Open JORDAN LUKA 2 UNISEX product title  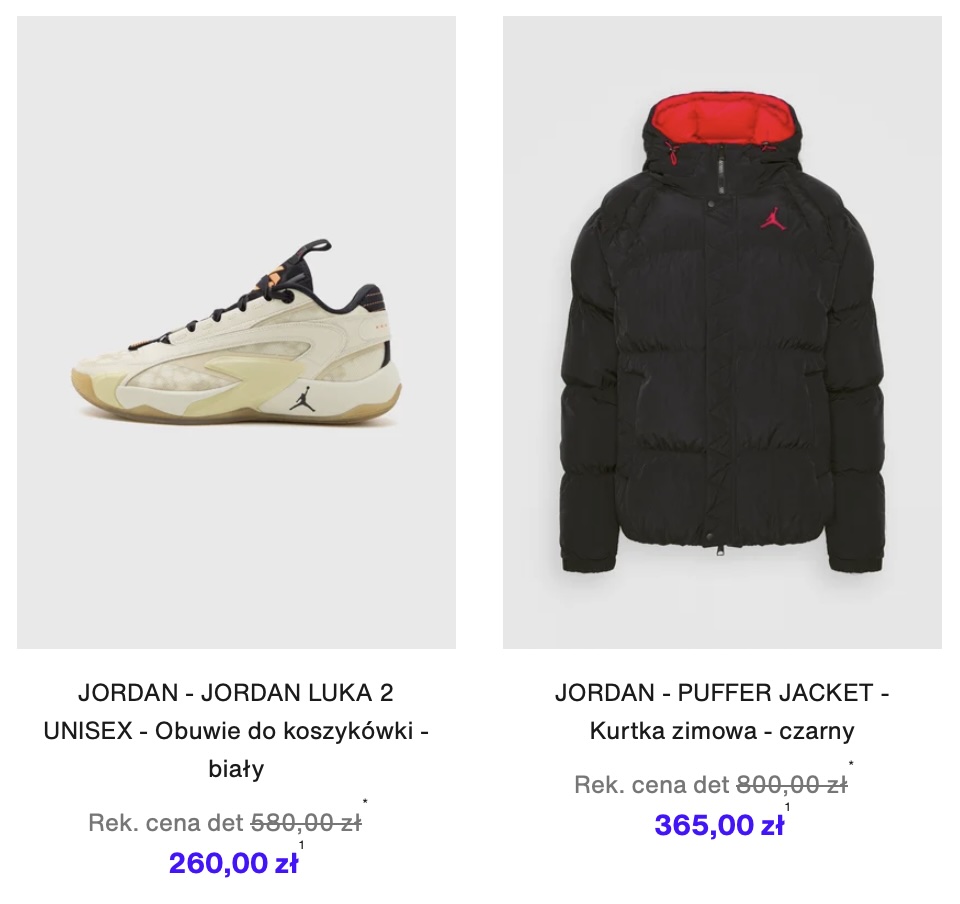[x=236, y=730]
